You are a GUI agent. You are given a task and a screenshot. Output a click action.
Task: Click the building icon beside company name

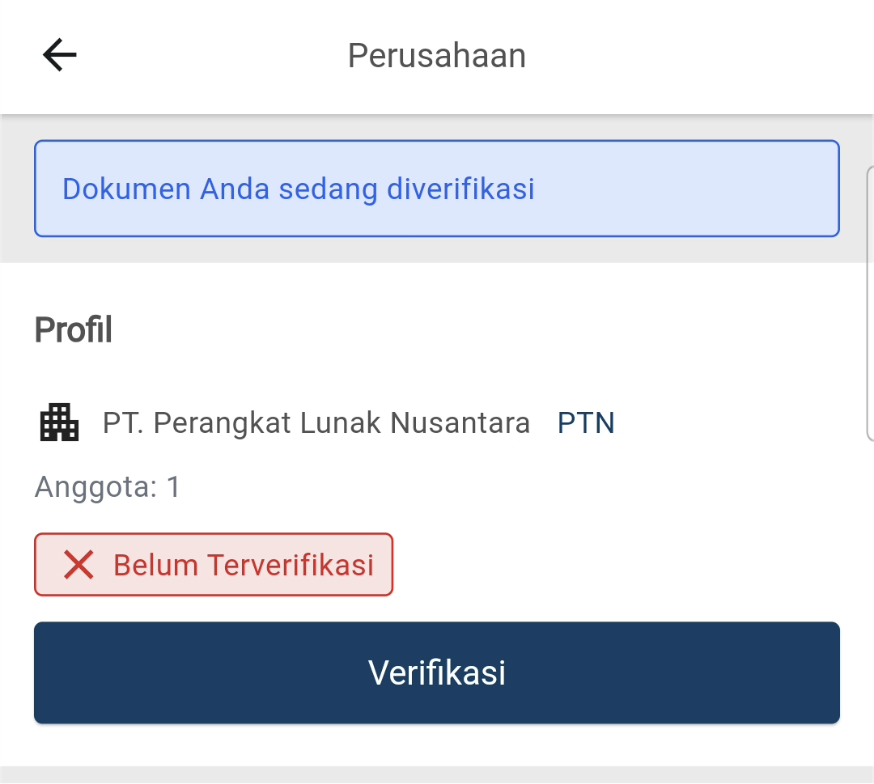[x=59, y=423]
